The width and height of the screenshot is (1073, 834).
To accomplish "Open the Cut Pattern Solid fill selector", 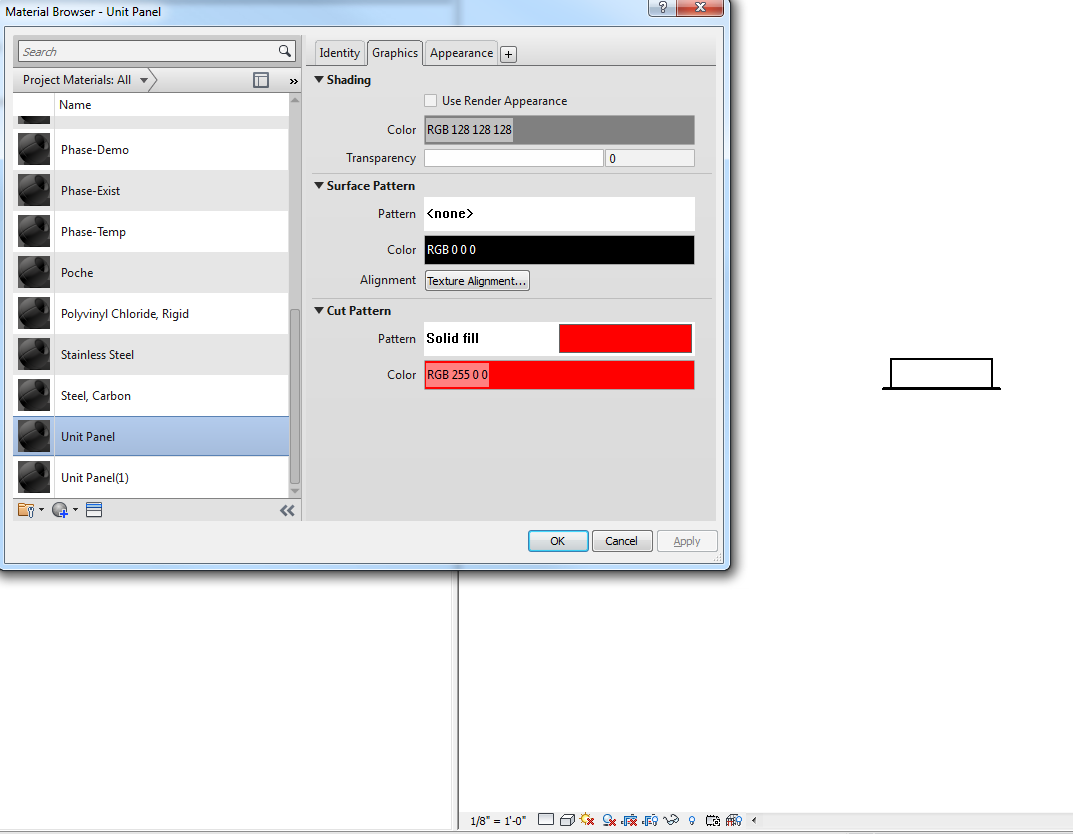I will [x=559, y=339].
